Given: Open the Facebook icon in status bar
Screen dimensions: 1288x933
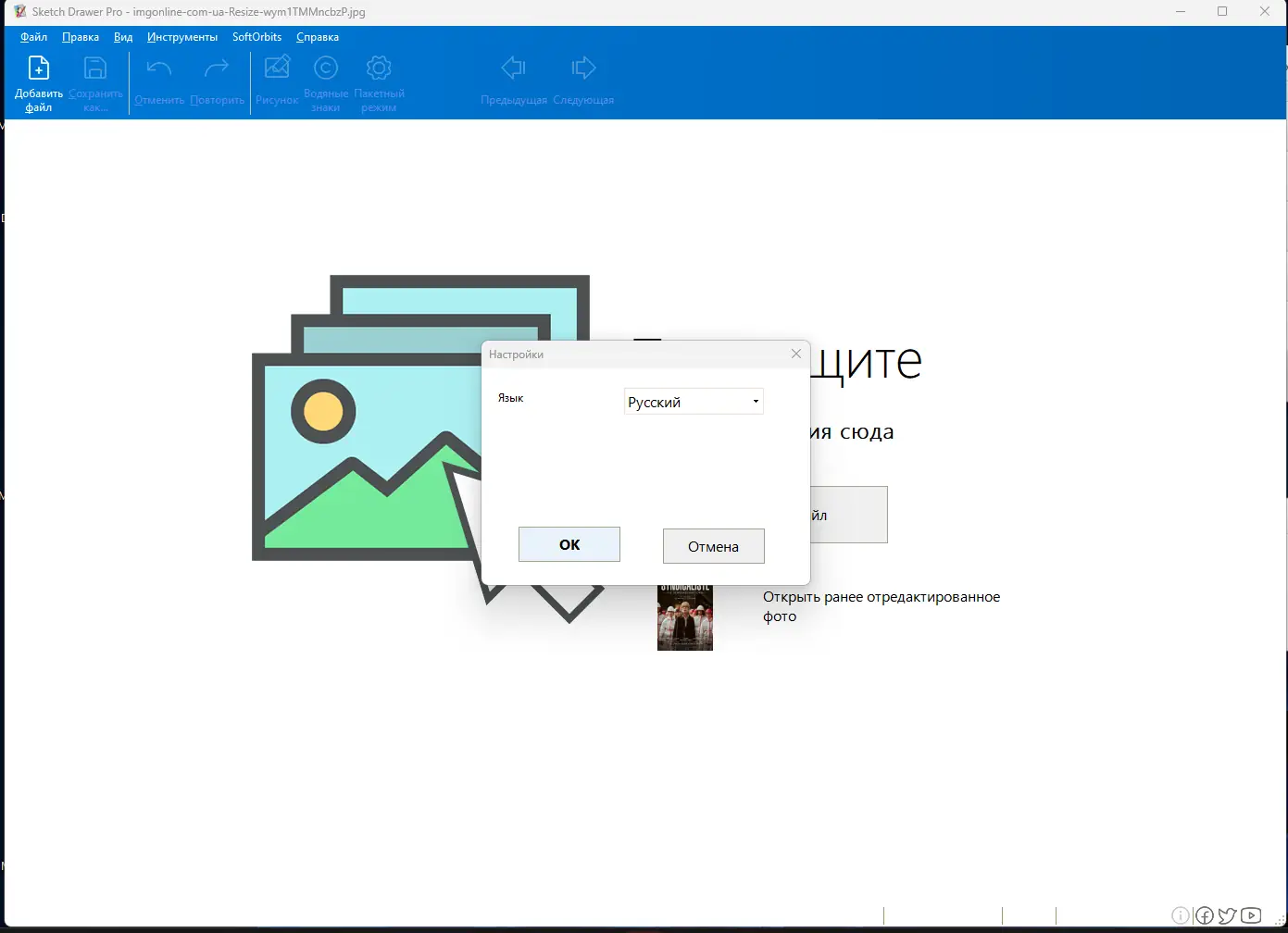Looking at the screenshot, I should tap(1205, 915).
